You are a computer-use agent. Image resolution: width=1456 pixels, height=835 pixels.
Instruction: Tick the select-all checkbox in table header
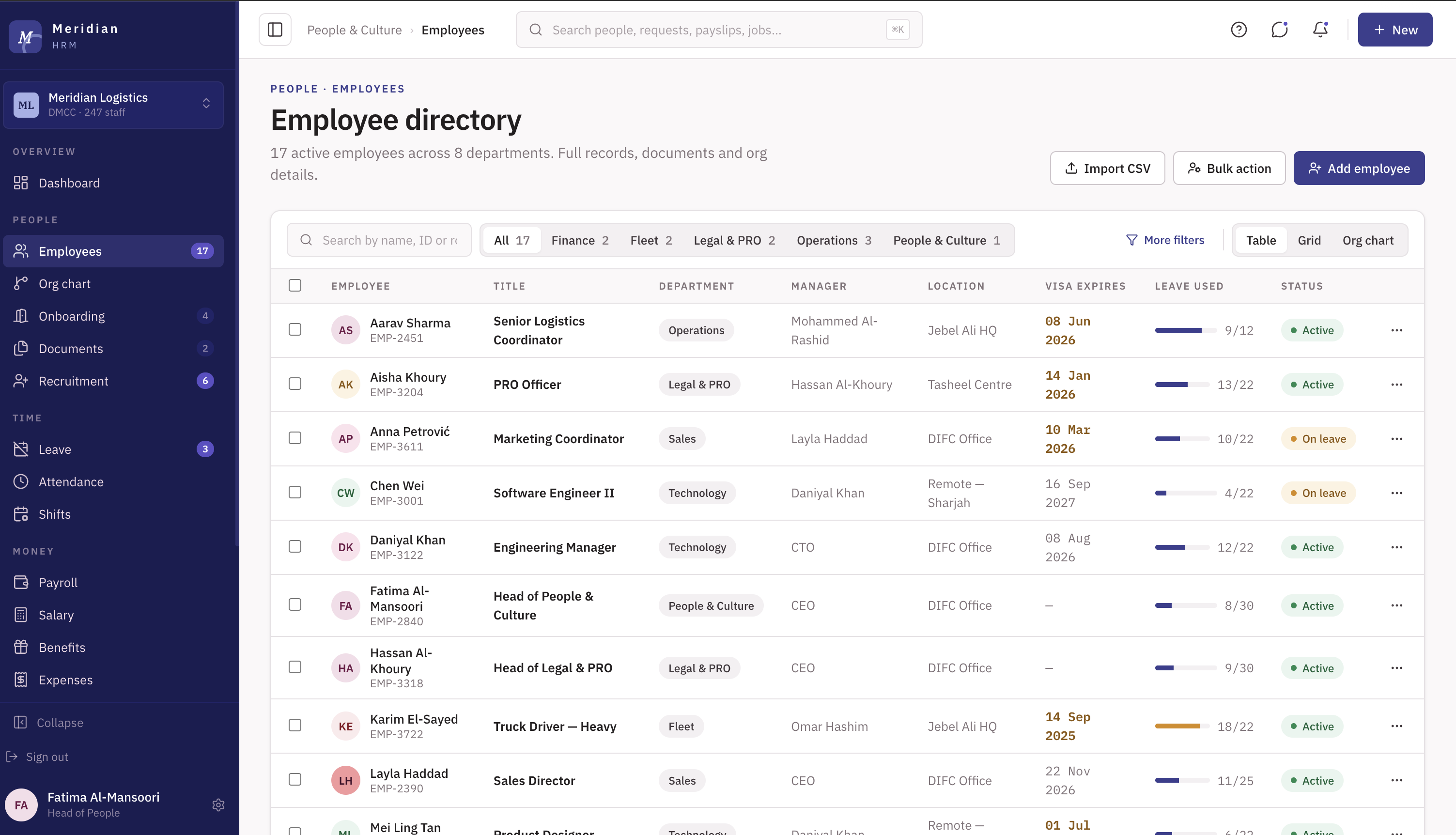tap(295, 286)
